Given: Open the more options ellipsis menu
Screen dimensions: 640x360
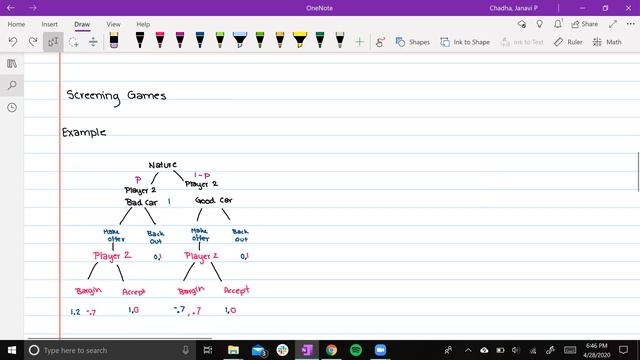Looking at the screenshot, I should click(631, 24).
